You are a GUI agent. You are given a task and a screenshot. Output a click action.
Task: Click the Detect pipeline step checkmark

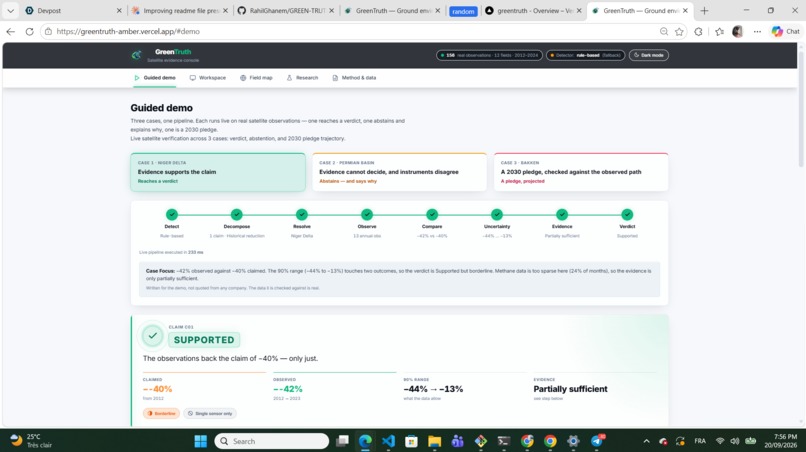(x=172, y=214)
